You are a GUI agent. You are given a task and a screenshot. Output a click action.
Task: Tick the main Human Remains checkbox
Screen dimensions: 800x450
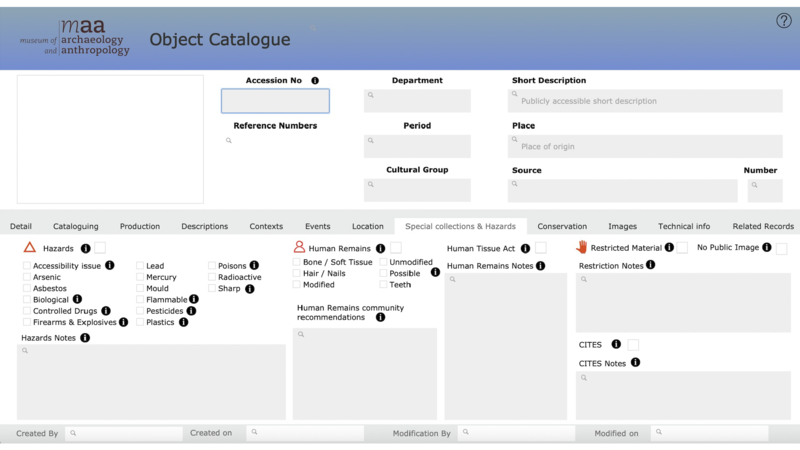[396, 248]
